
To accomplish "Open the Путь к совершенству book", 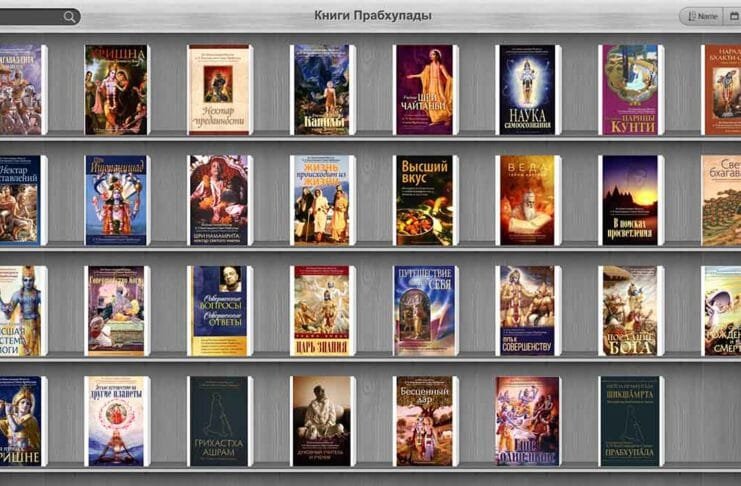I will pyautogui.click(x=528, y=311).
